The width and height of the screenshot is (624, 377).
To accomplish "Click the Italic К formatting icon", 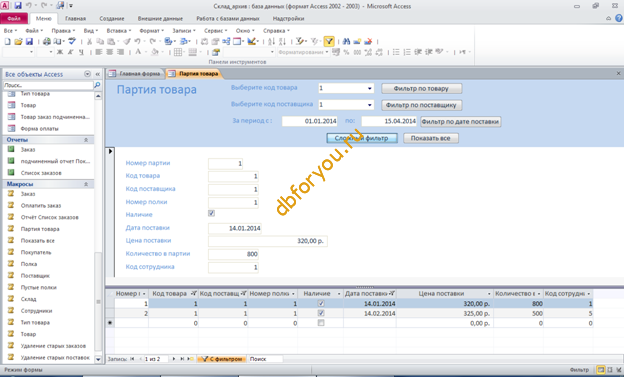I will coord(70,52).
